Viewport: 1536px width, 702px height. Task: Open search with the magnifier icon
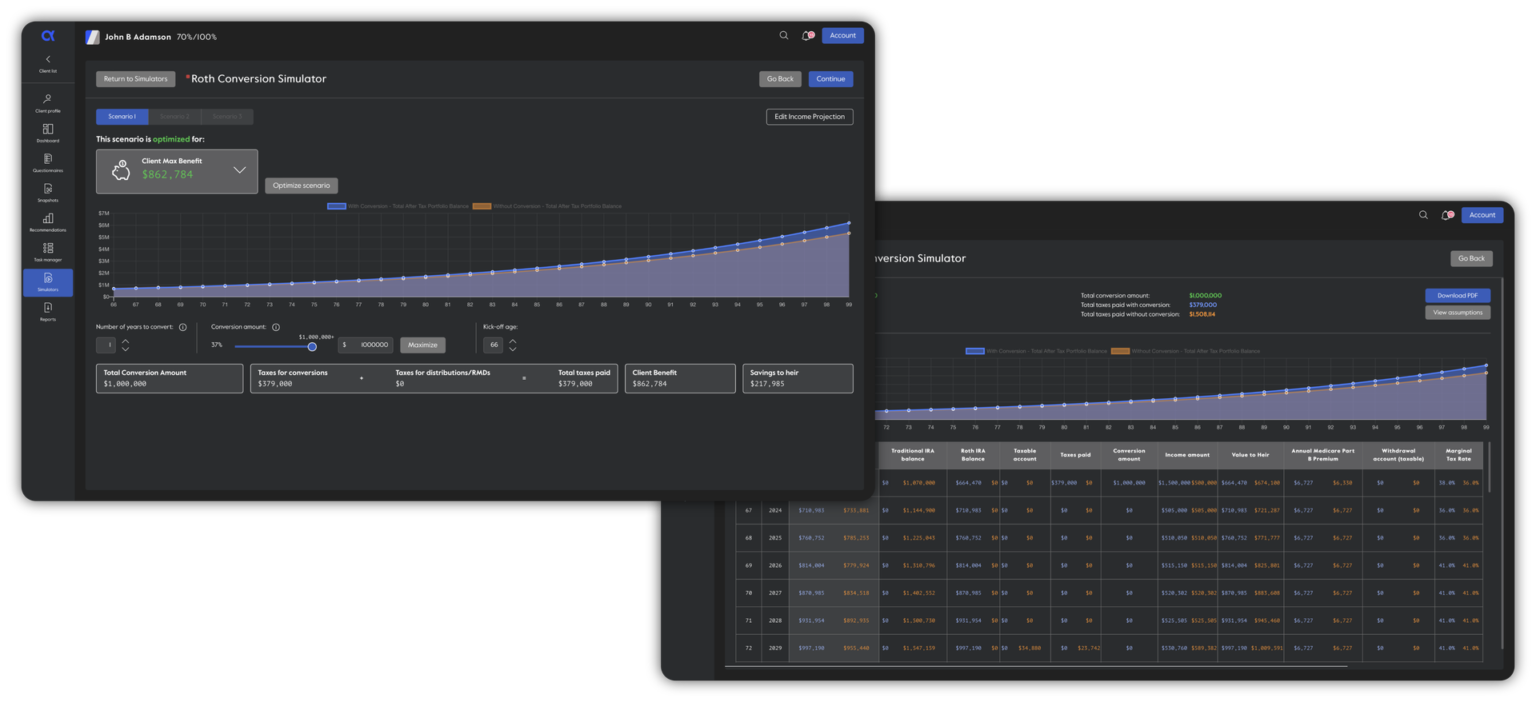783,35
